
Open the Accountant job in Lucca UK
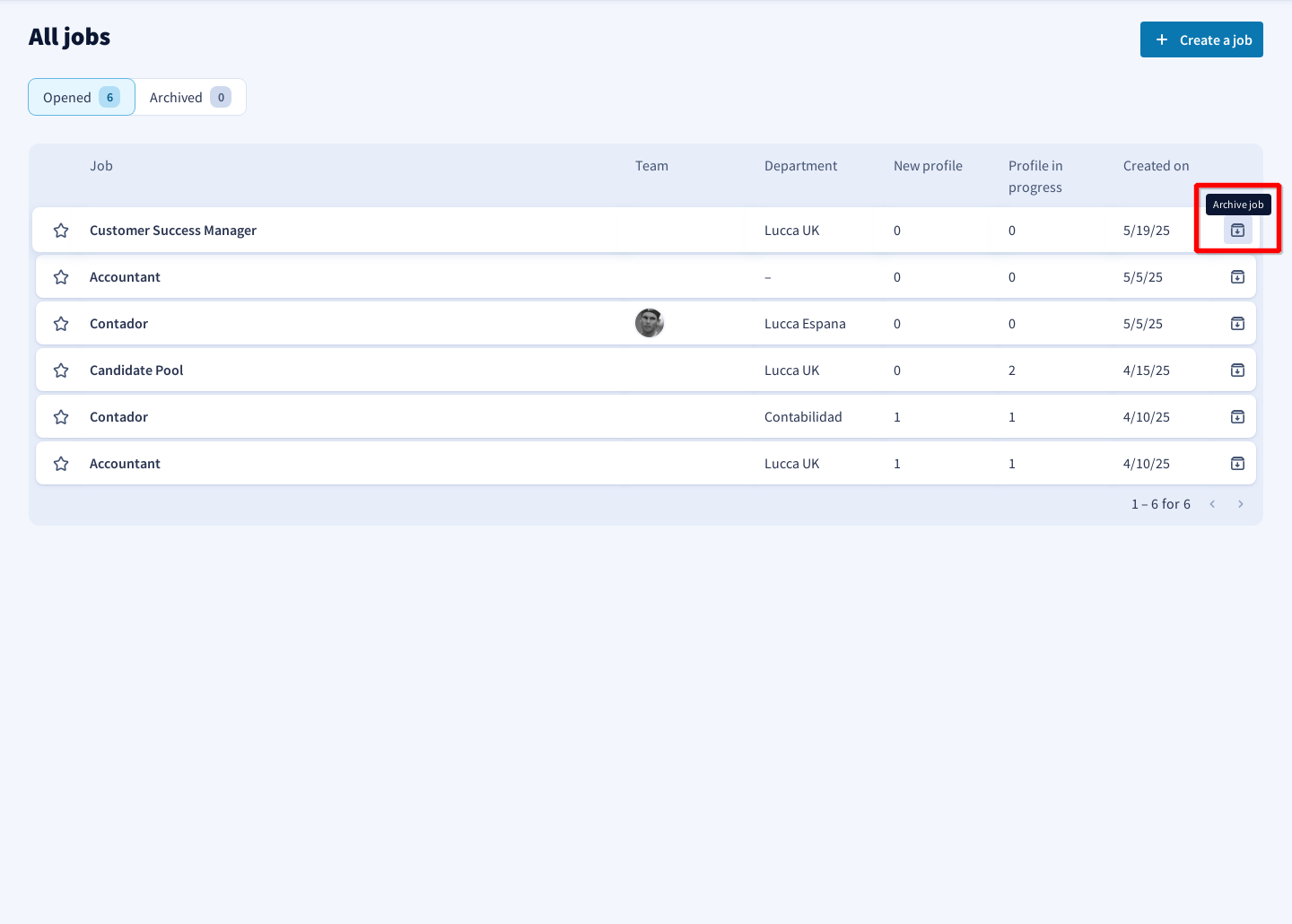pos(125,464)
